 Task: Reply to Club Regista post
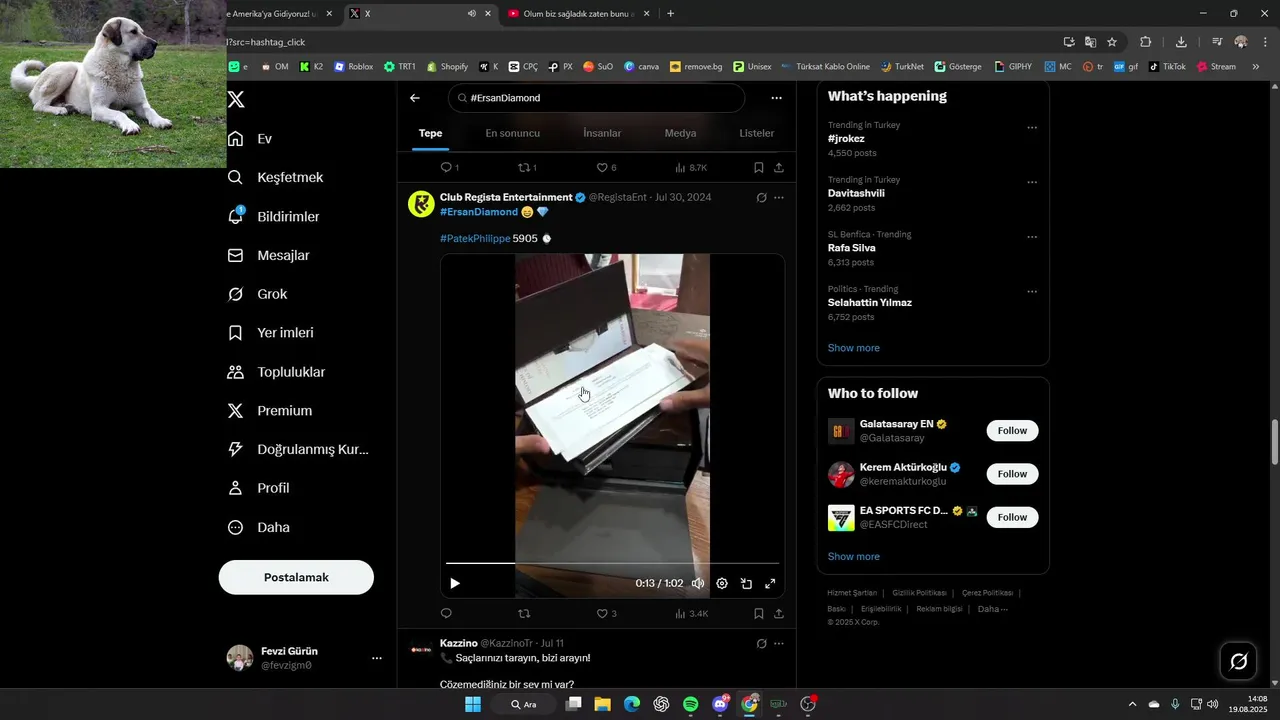point(446,613)
